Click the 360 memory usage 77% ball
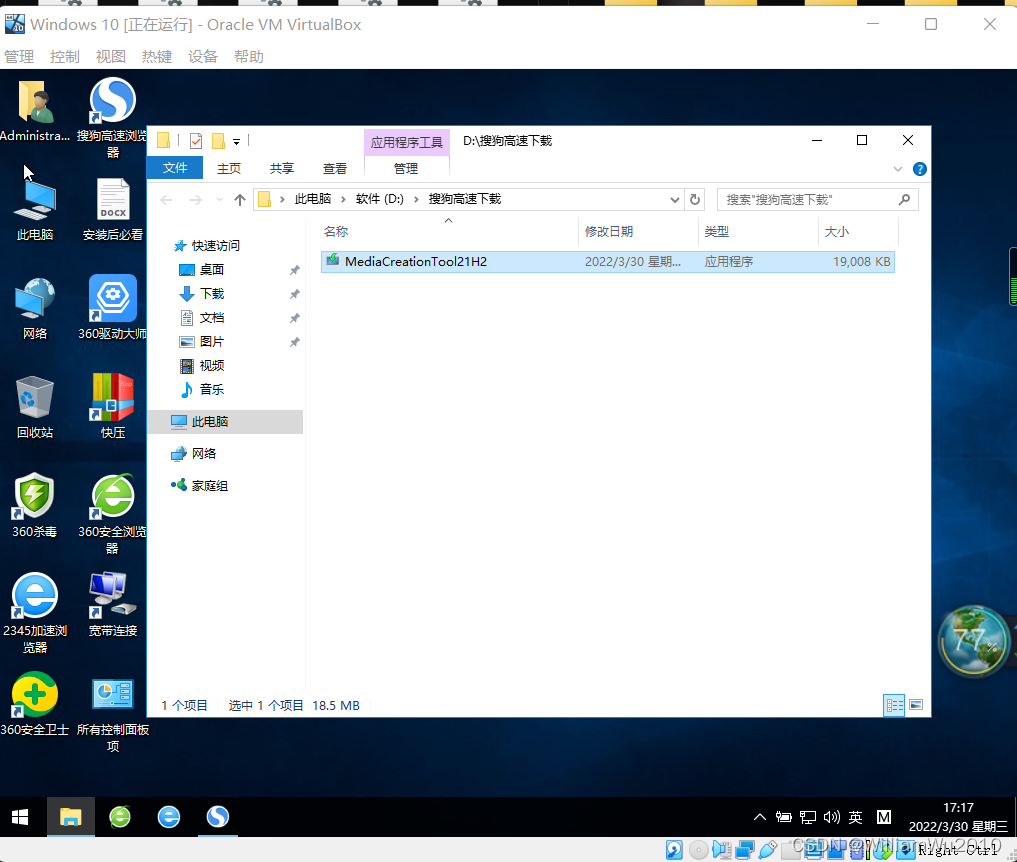1017x862 pixels. (974, 641)
